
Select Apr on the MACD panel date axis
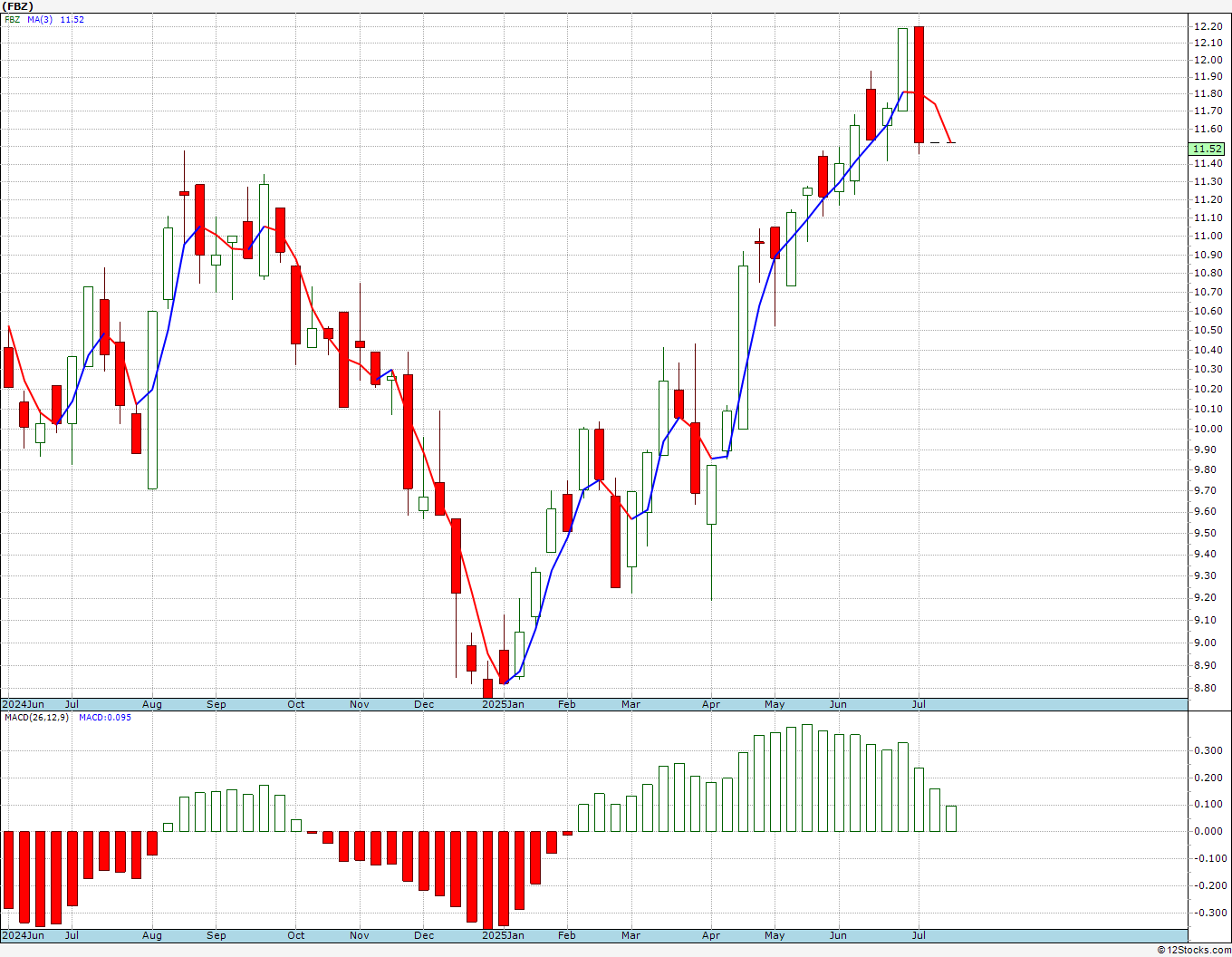[711, 935]
